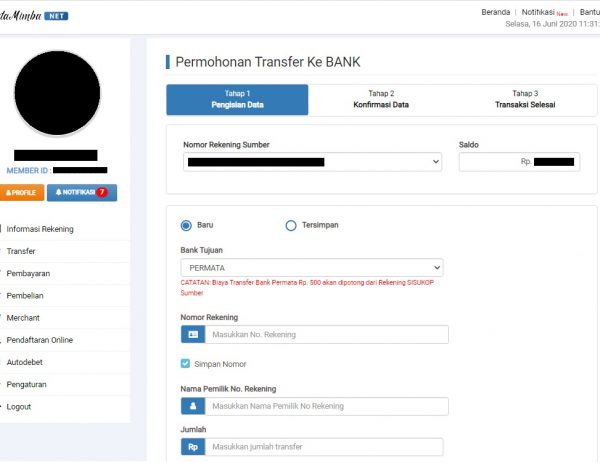Open Informasi Rekening in the sidebar
The width and height of the screenshot is (600, 463).
pyautogui.click(x=40, y=229)
